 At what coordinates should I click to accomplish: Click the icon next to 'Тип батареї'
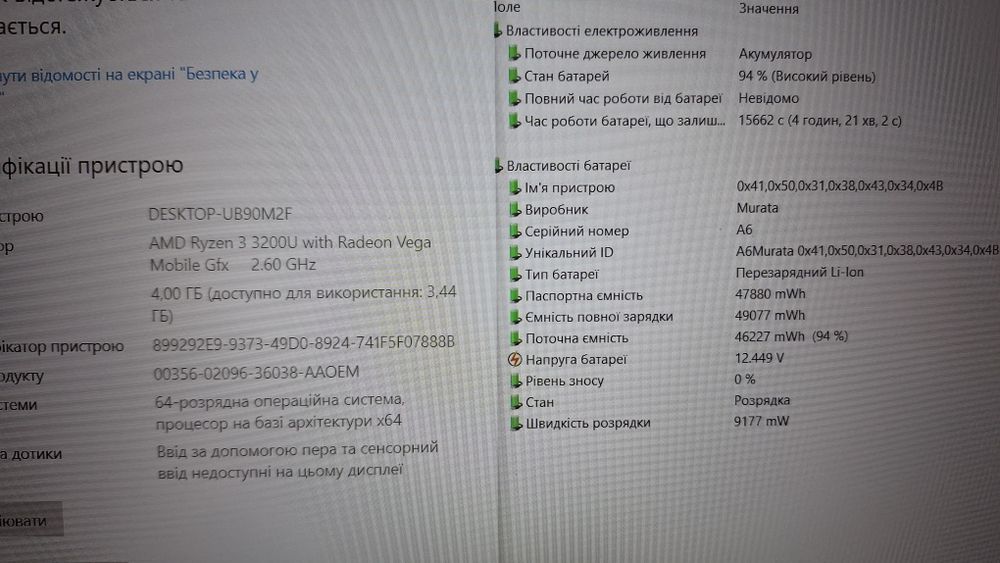[515, 274]
